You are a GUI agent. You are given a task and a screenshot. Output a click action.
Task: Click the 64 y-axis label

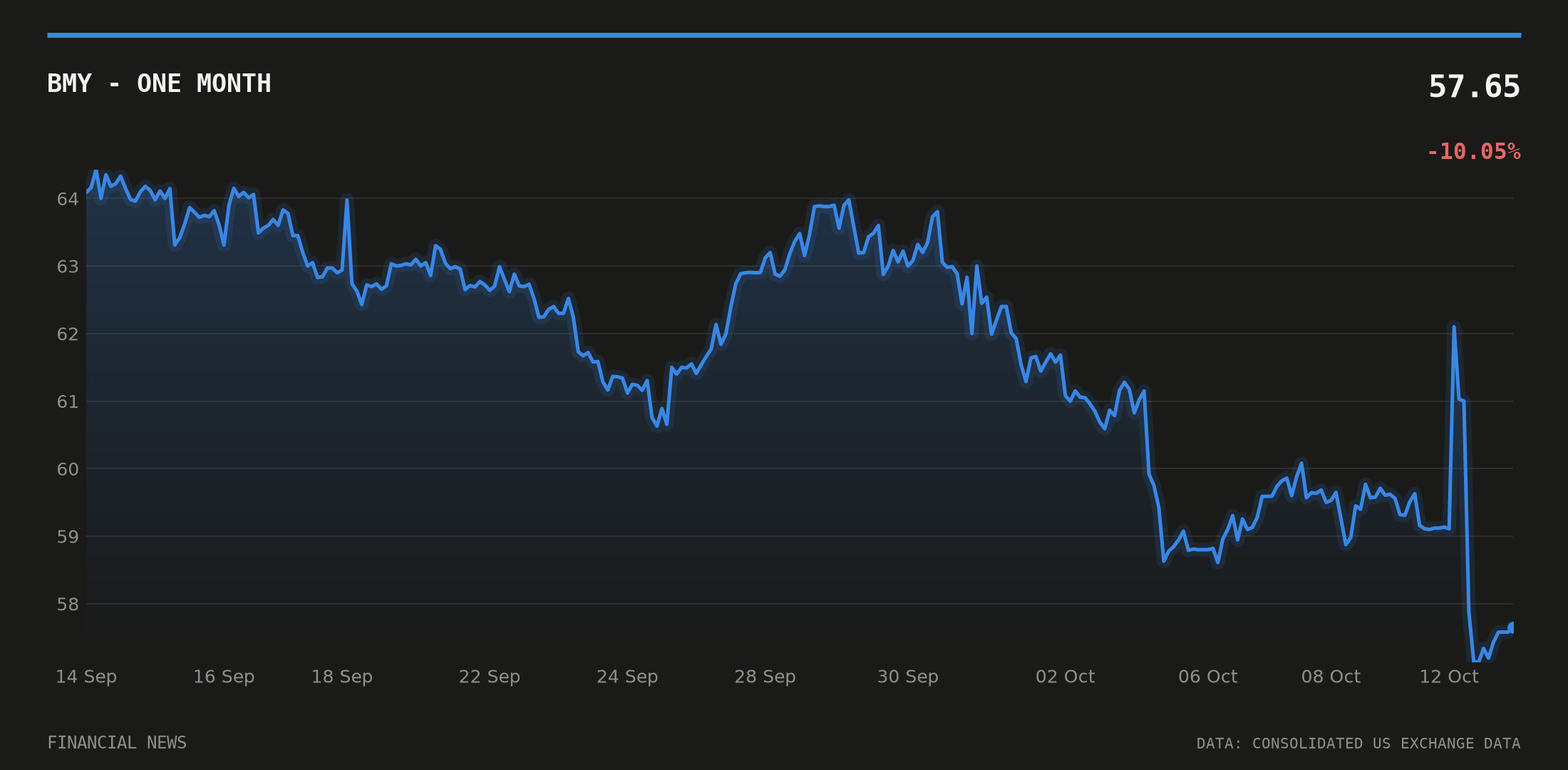[x=68, y=199]
